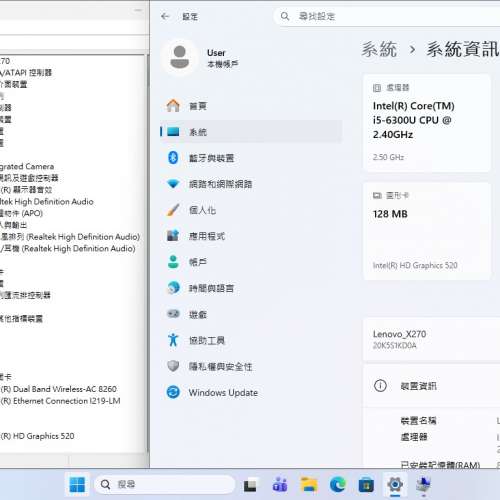Click the taskbar search box
500x500 pixels.
(x=165, y=484)
